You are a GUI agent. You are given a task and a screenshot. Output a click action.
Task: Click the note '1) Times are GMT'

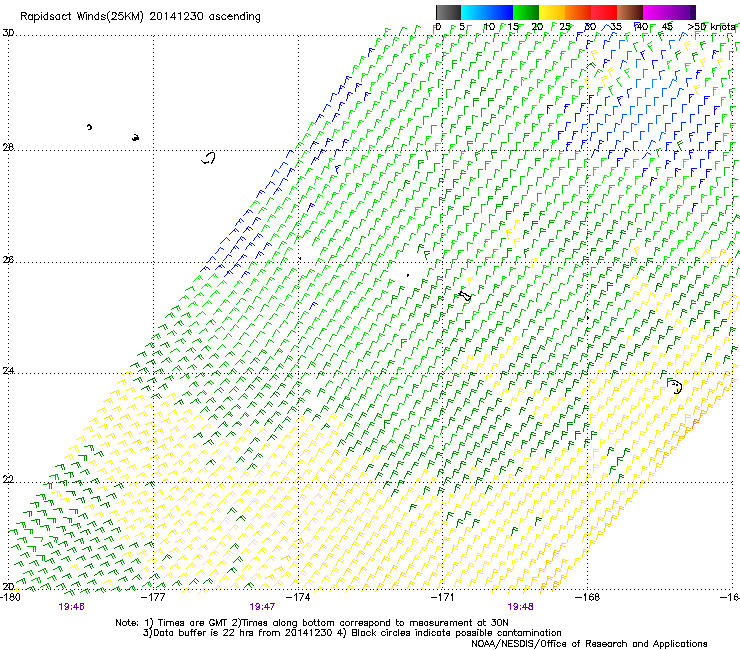(185, 623)
